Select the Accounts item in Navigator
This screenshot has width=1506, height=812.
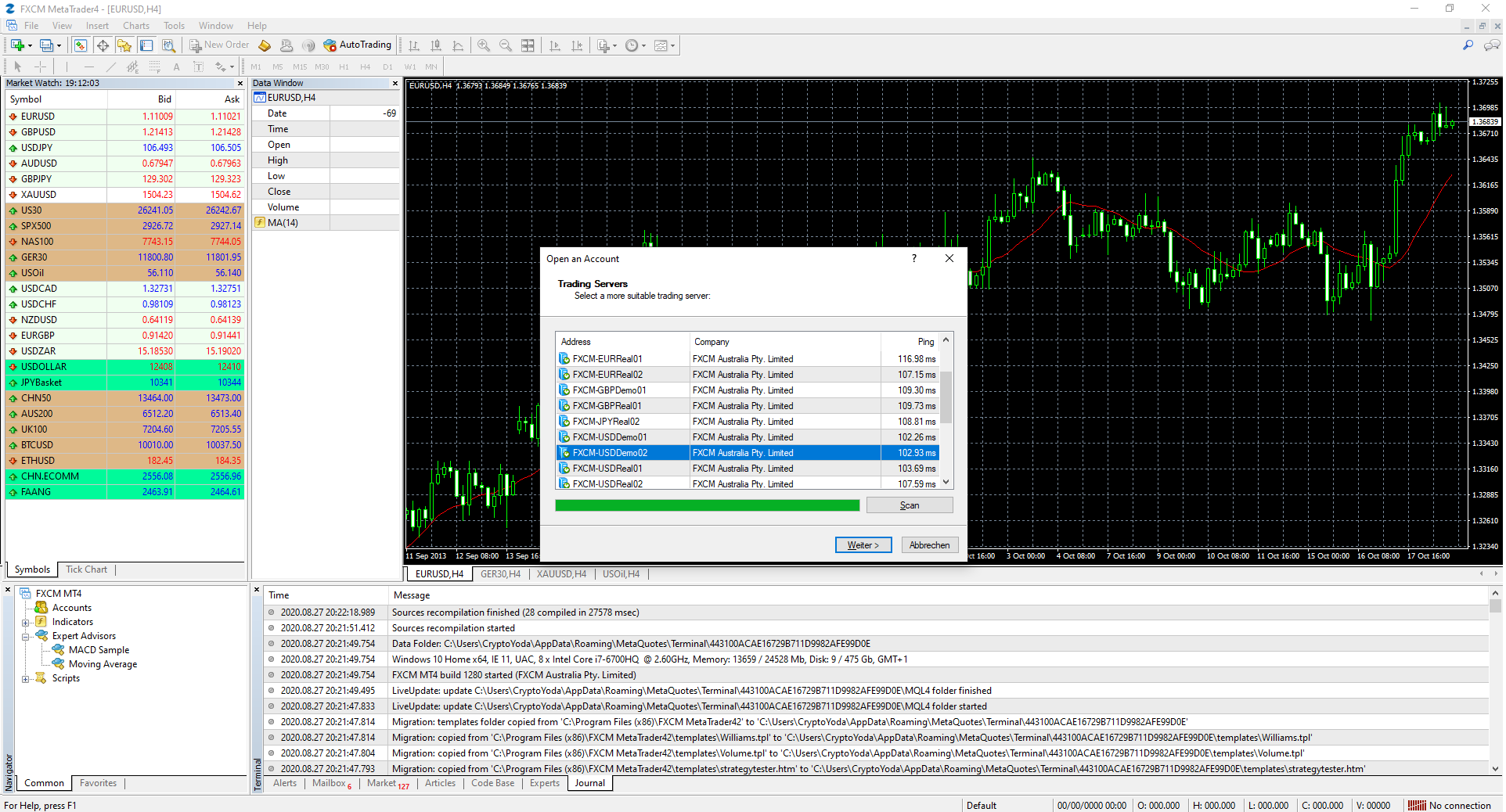(71, 608)
